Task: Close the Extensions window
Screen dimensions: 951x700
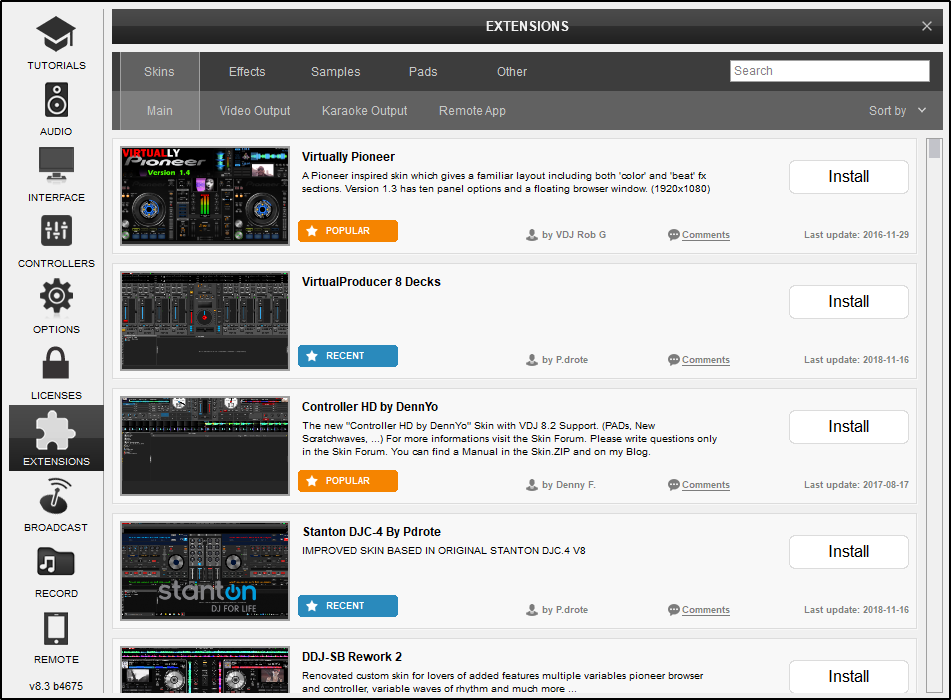Action: point(927,26)
